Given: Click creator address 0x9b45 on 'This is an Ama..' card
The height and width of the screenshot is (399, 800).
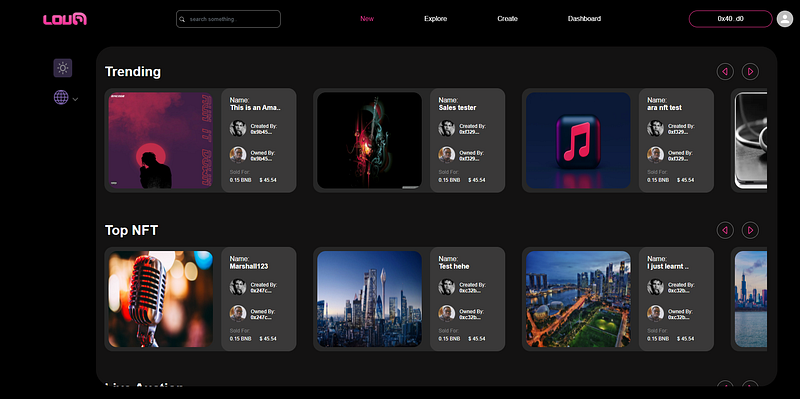Looking at the screenshot, I should (x=261, y=132).
